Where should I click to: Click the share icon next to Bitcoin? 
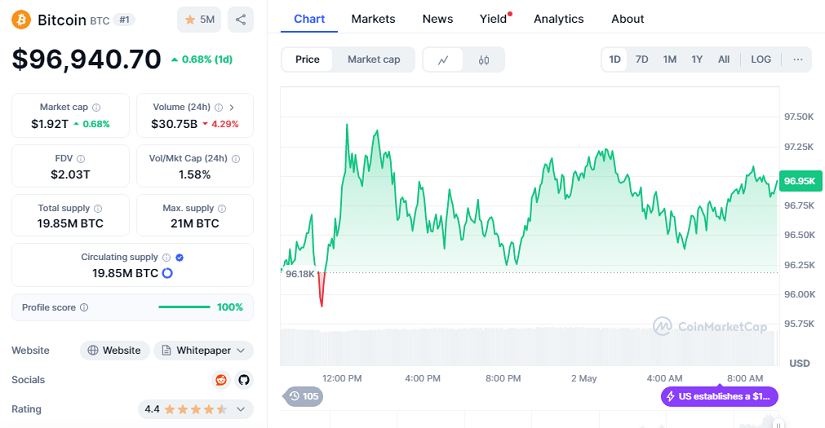coord(240,19)
